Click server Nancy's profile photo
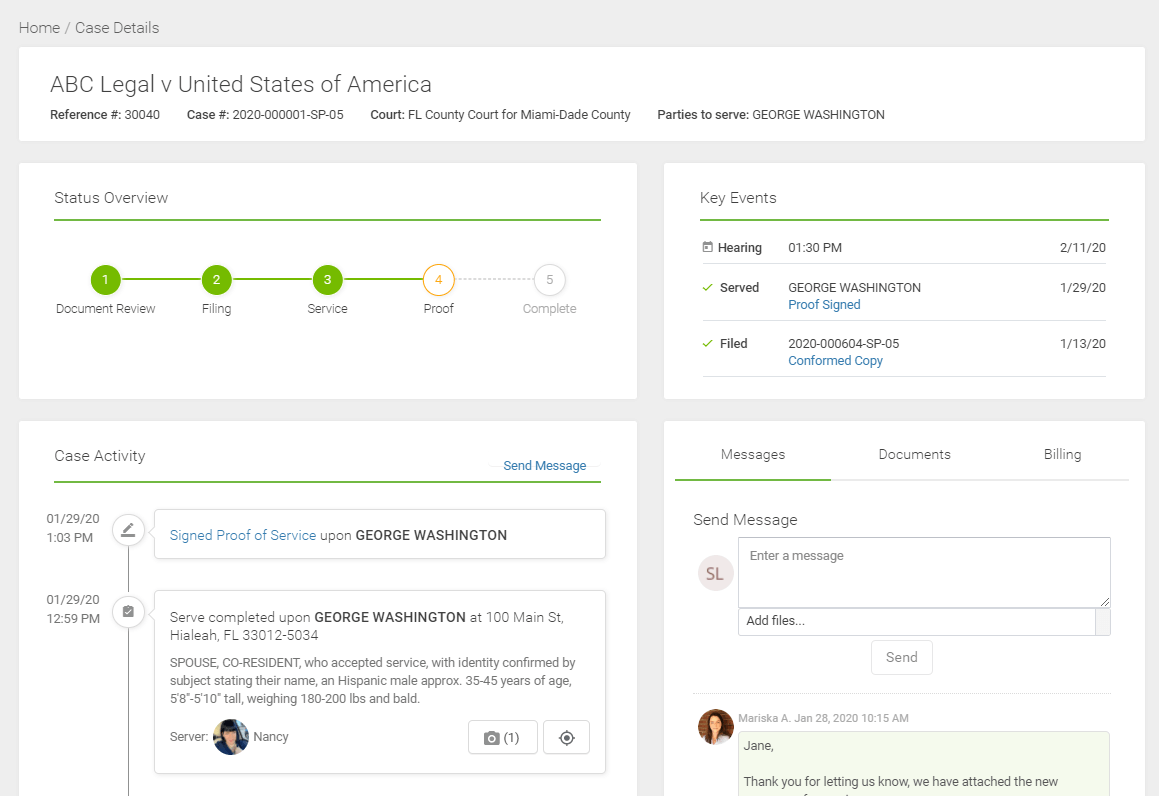The image size is (1159, 796). point(231,737)
